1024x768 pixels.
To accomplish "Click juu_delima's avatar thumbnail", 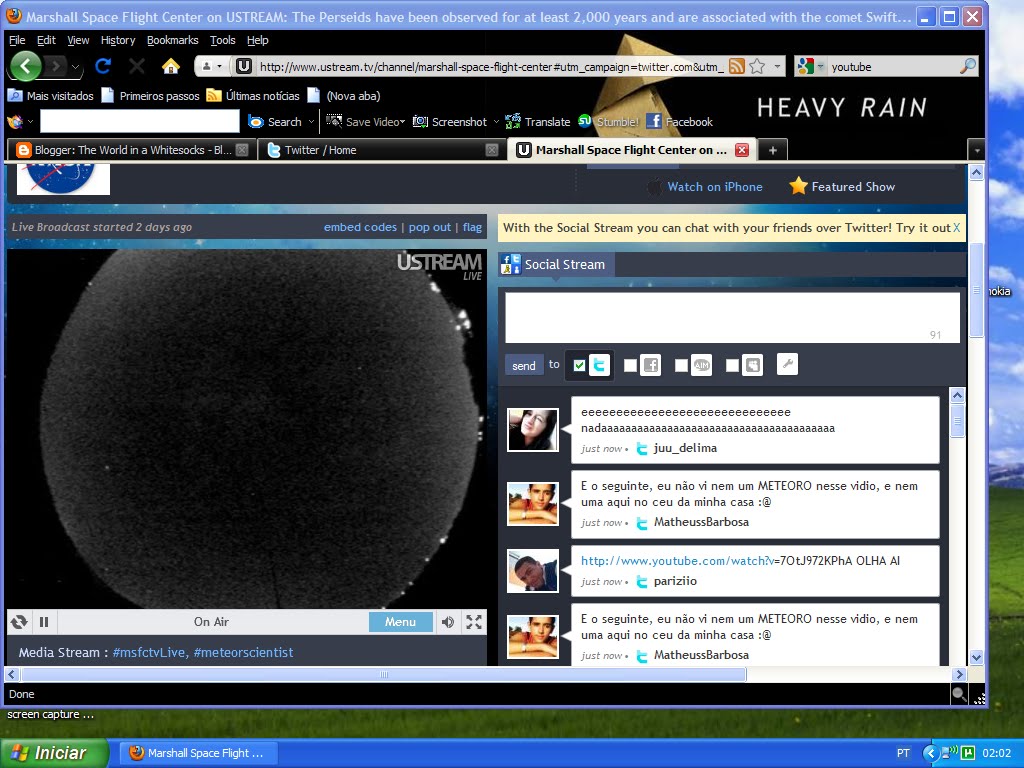I will pos(533,430).
